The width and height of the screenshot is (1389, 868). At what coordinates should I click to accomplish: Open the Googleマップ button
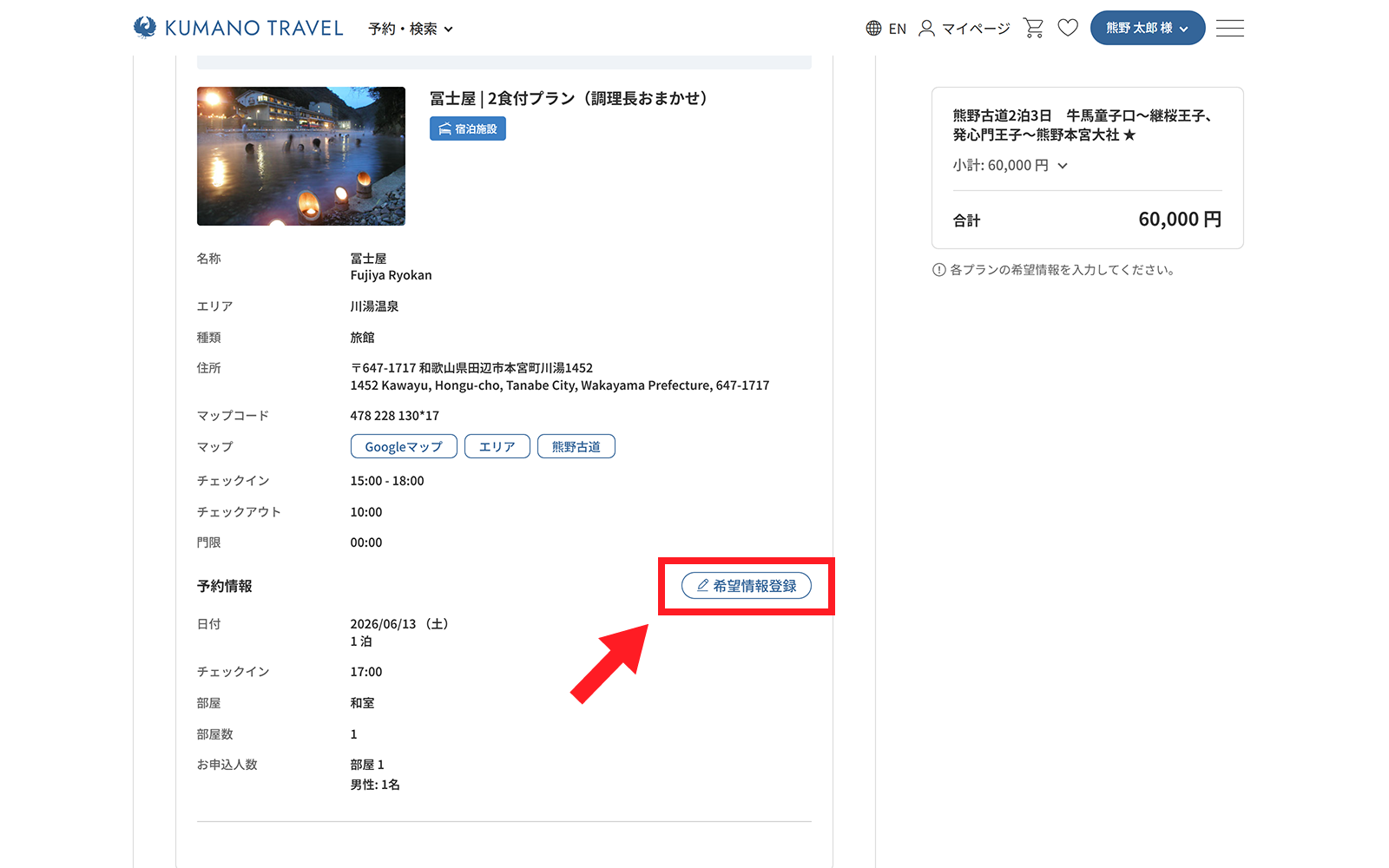(404, 447)
